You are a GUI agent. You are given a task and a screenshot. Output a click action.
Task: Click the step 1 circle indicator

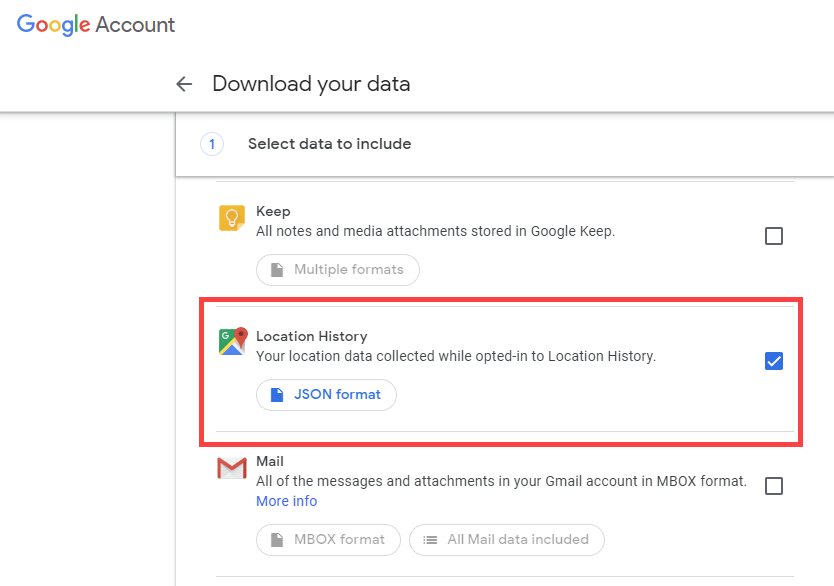click(212, 144)
